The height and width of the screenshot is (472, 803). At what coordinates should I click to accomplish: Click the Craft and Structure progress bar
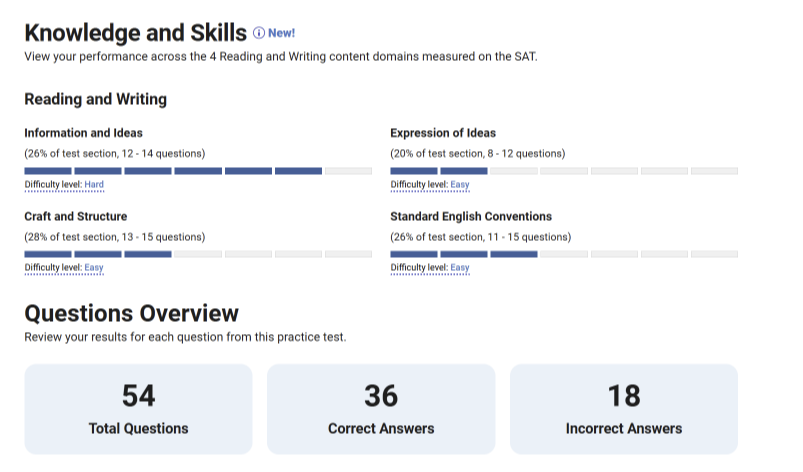click(198, 254)
